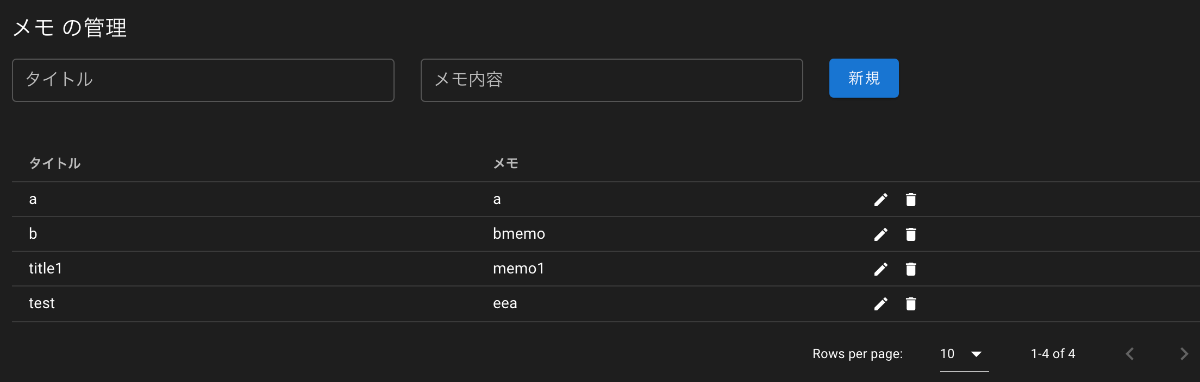1200x382 pixels.
Task: Click pencil icon for row "b"
Action: [881, 234]
